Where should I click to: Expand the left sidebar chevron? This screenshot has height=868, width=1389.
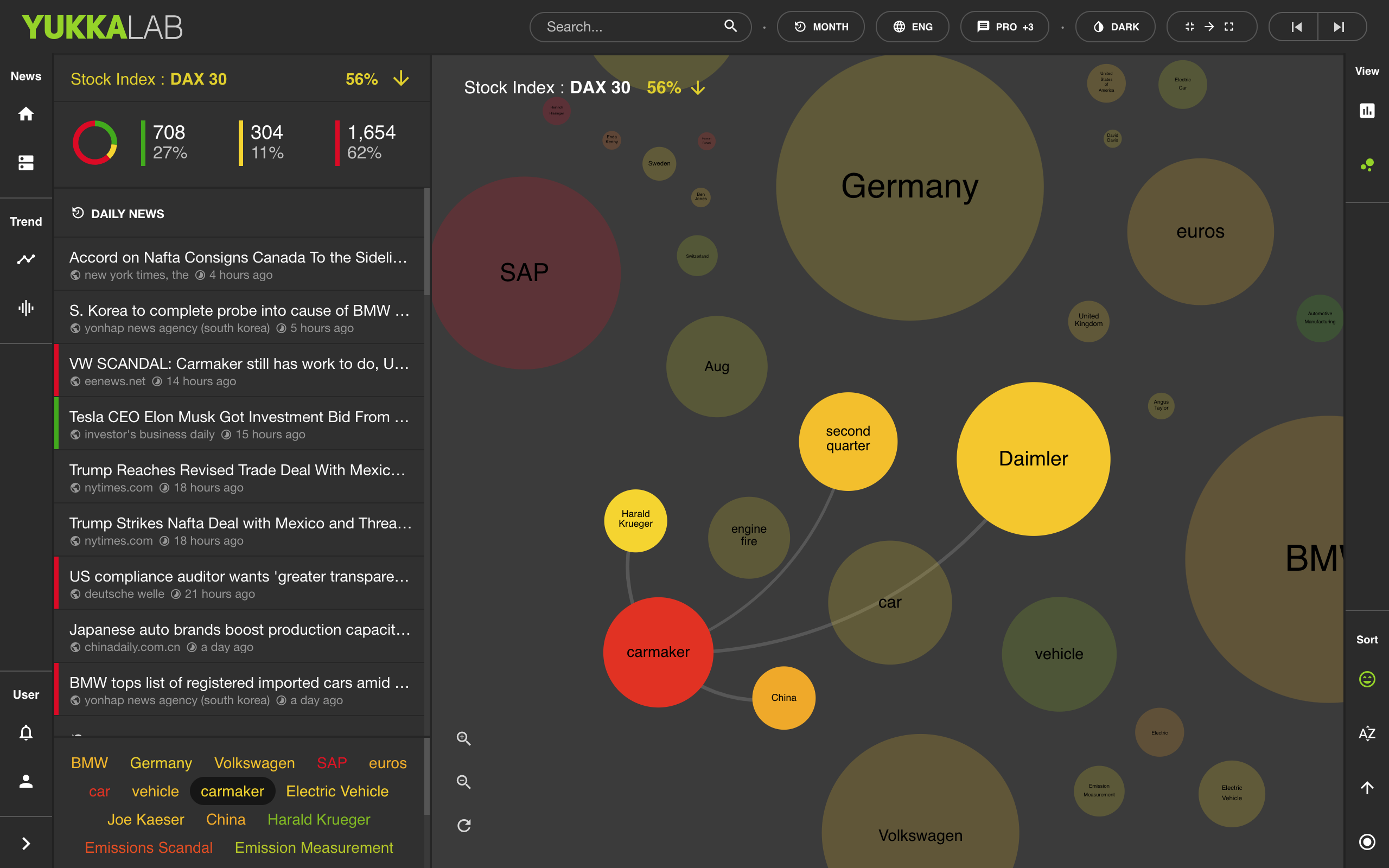[26, 843]
